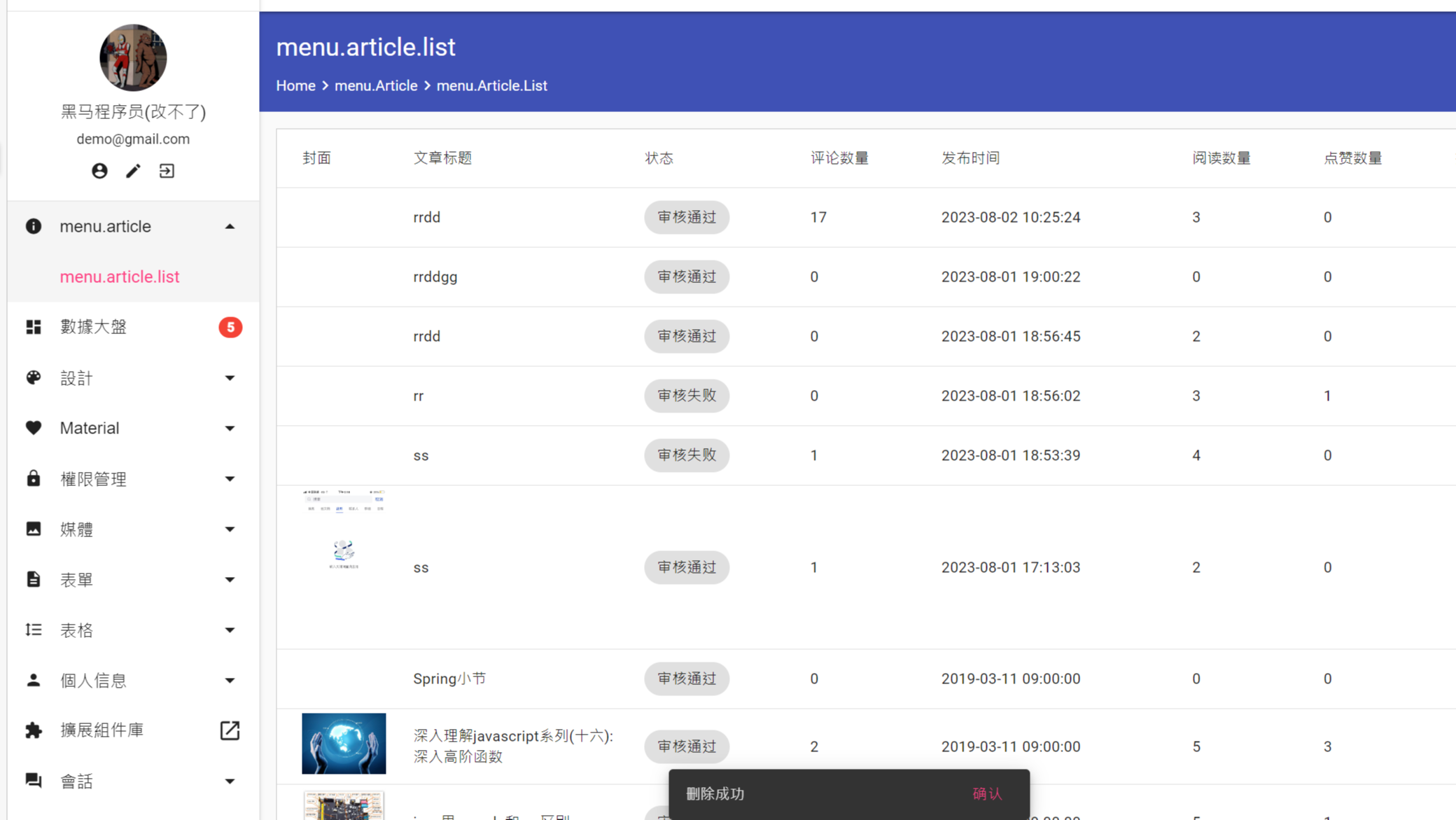The image size is (1456, 820).
Task: Expand the 媒體 menu arrow
Action: point(230,529)
